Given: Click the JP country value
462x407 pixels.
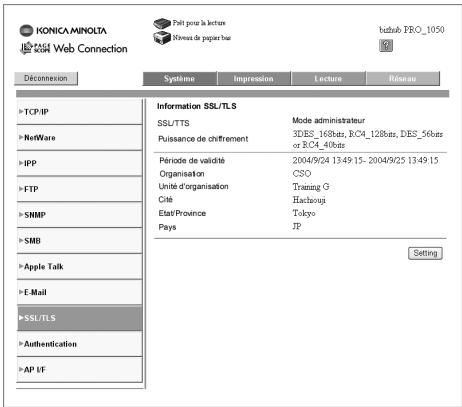Looking at the screenshot, I should tap(297, 226).
